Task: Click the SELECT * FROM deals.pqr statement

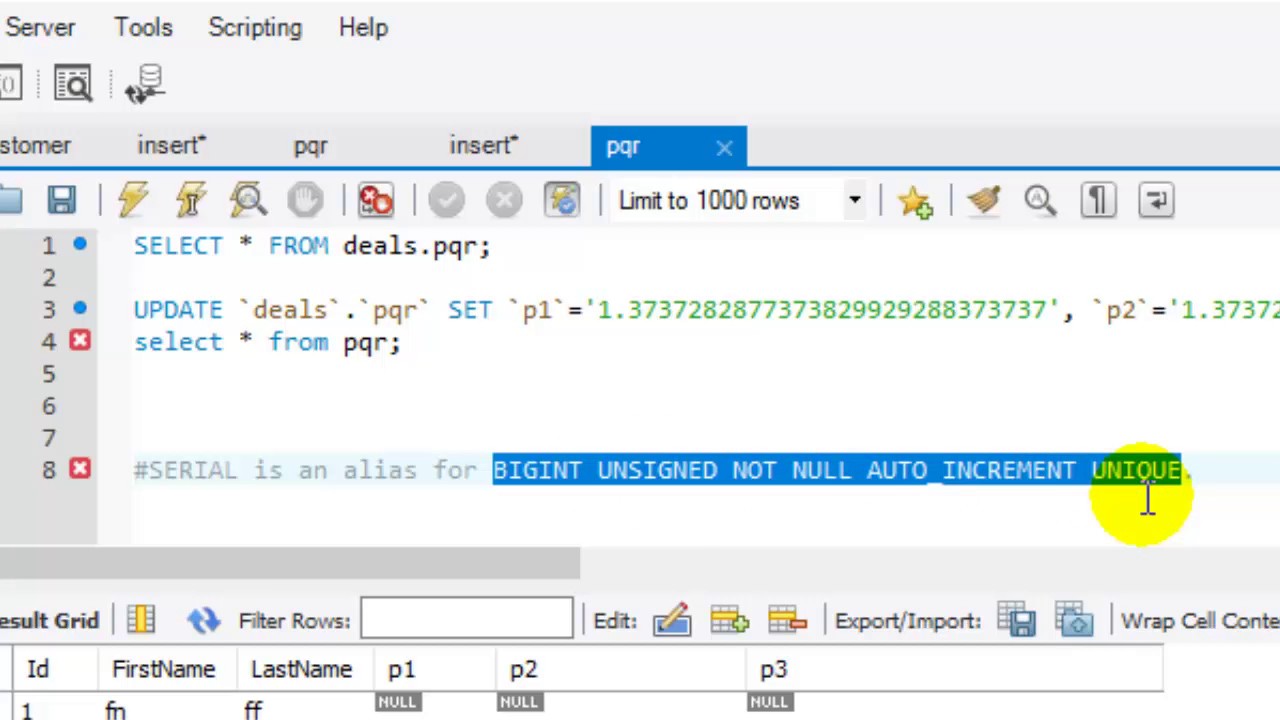Action: click(x=312, y=246)
